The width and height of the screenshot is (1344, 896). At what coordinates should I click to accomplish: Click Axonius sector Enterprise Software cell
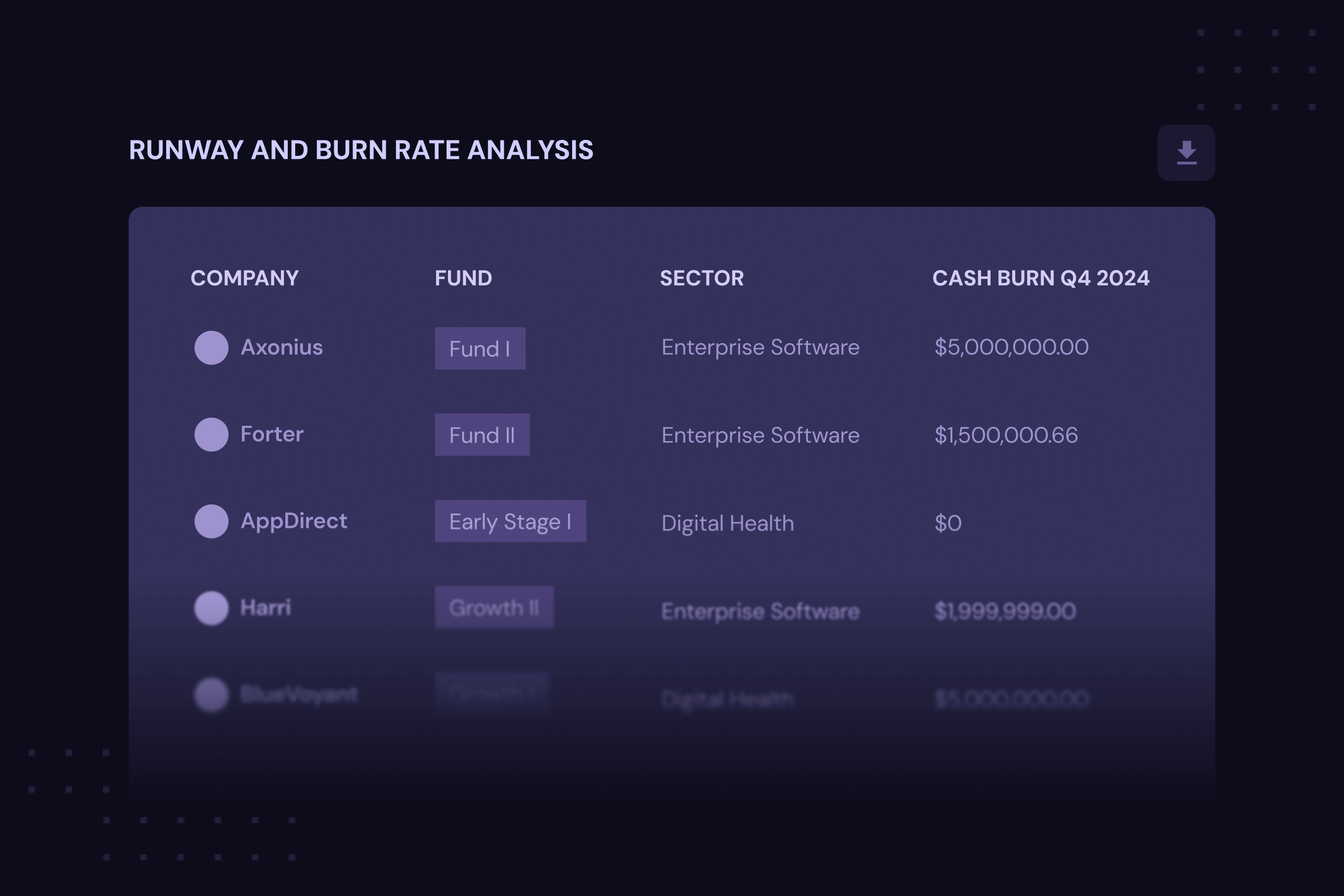coord(760,348)
